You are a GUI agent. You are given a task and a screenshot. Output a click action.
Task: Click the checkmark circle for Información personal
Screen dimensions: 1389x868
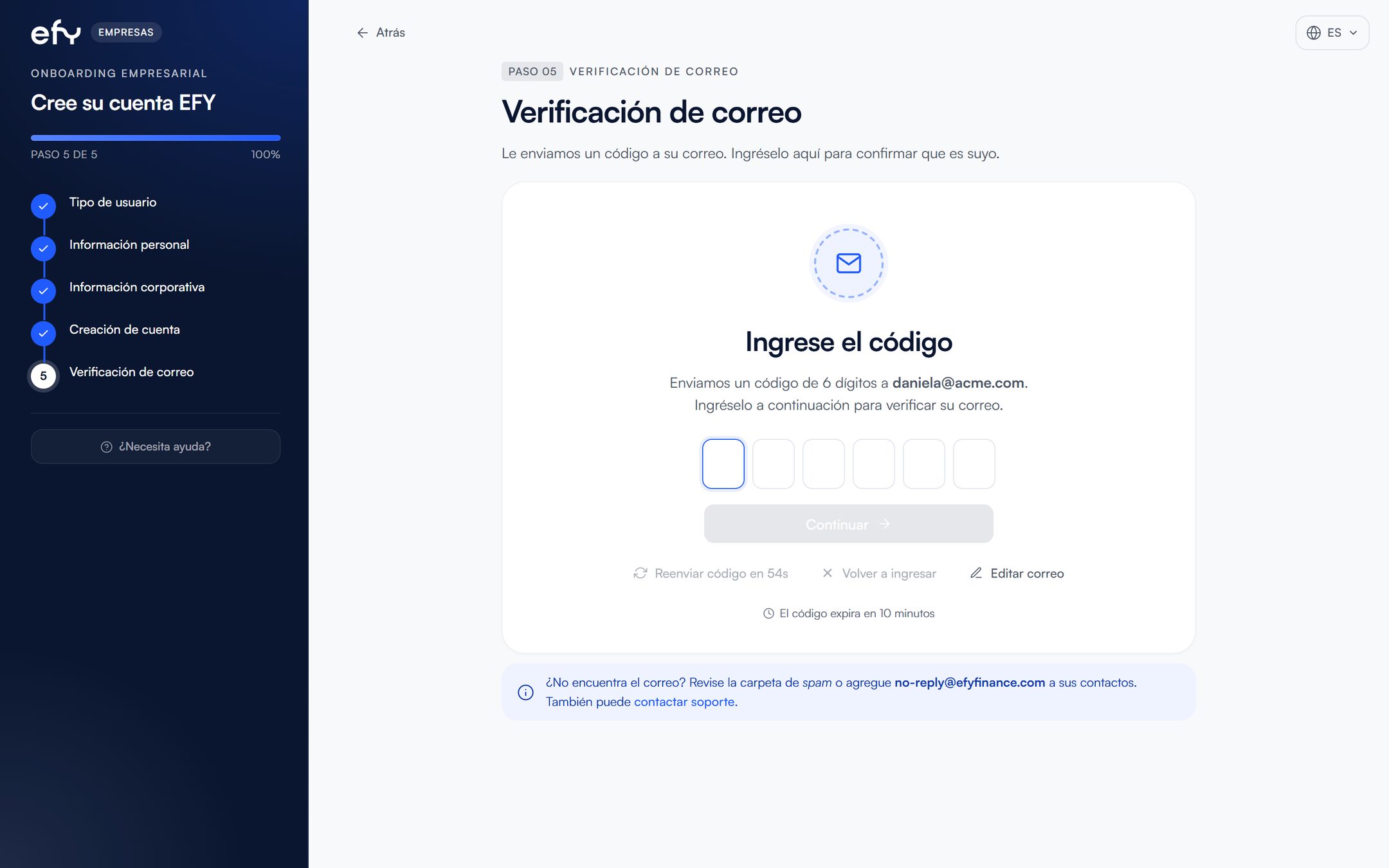(43, 249)
